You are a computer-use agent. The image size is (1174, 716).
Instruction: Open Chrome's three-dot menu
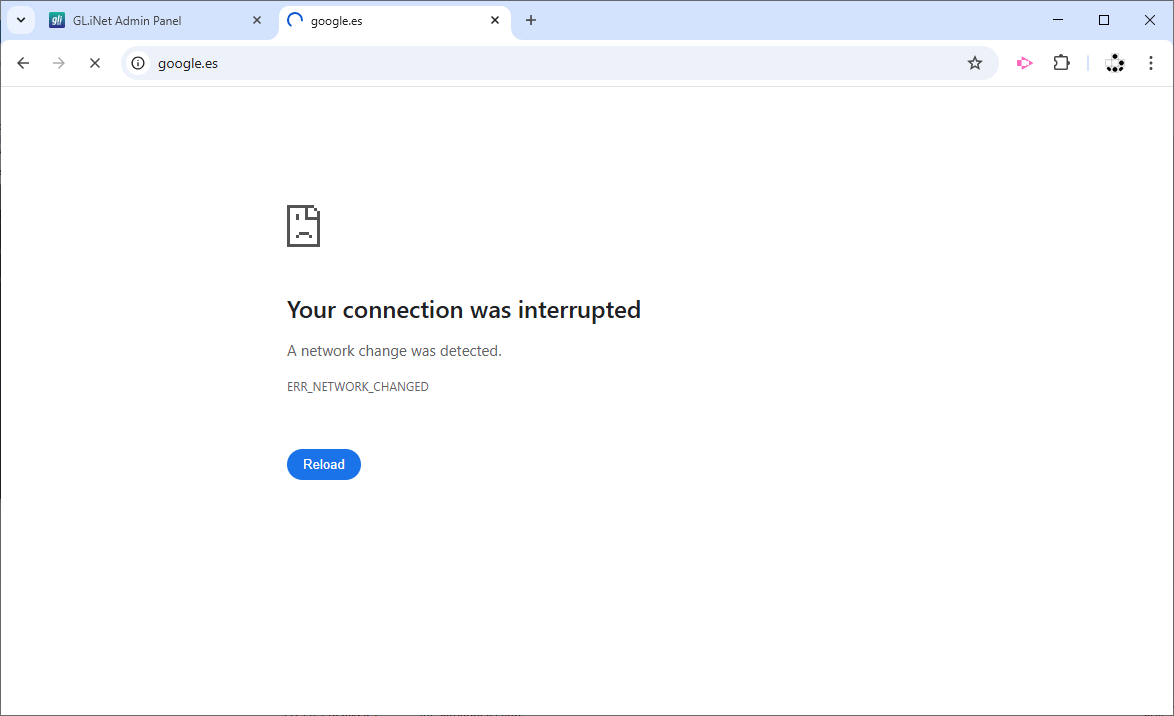tap(1151, 63)
